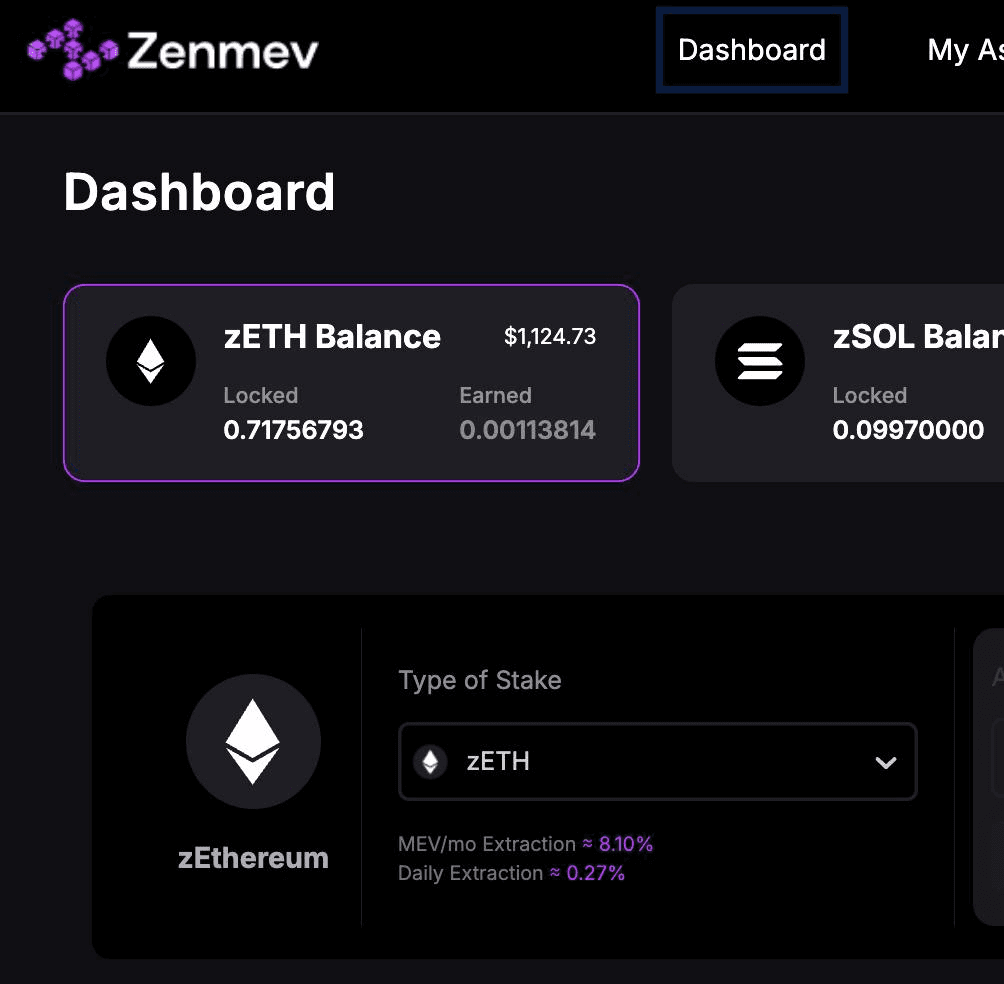Click the Ethereum icon on the zETH Balance card
1004x984 pixels.
click(x=150, y=361)
